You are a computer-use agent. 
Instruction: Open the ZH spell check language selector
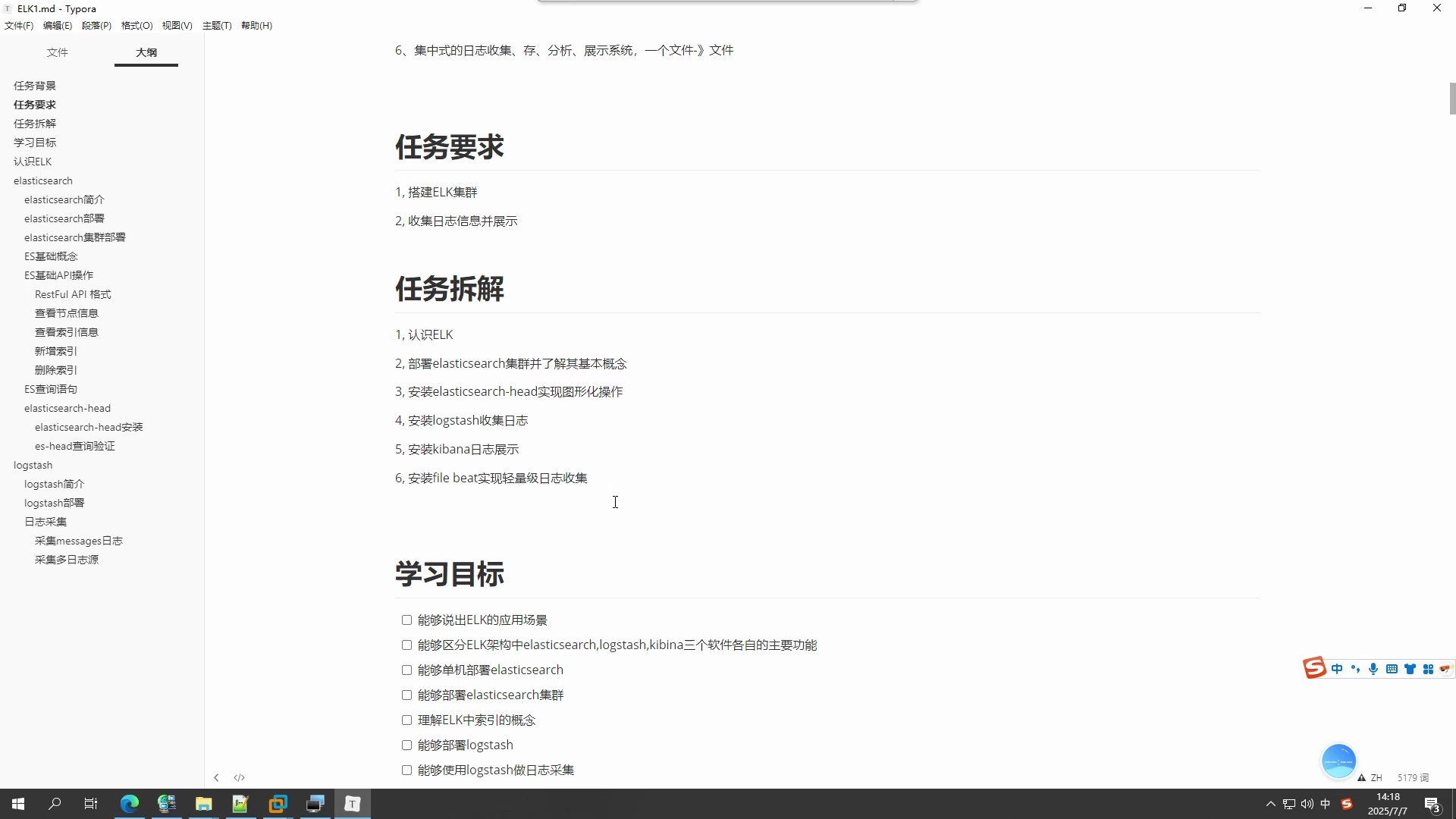1376,778
